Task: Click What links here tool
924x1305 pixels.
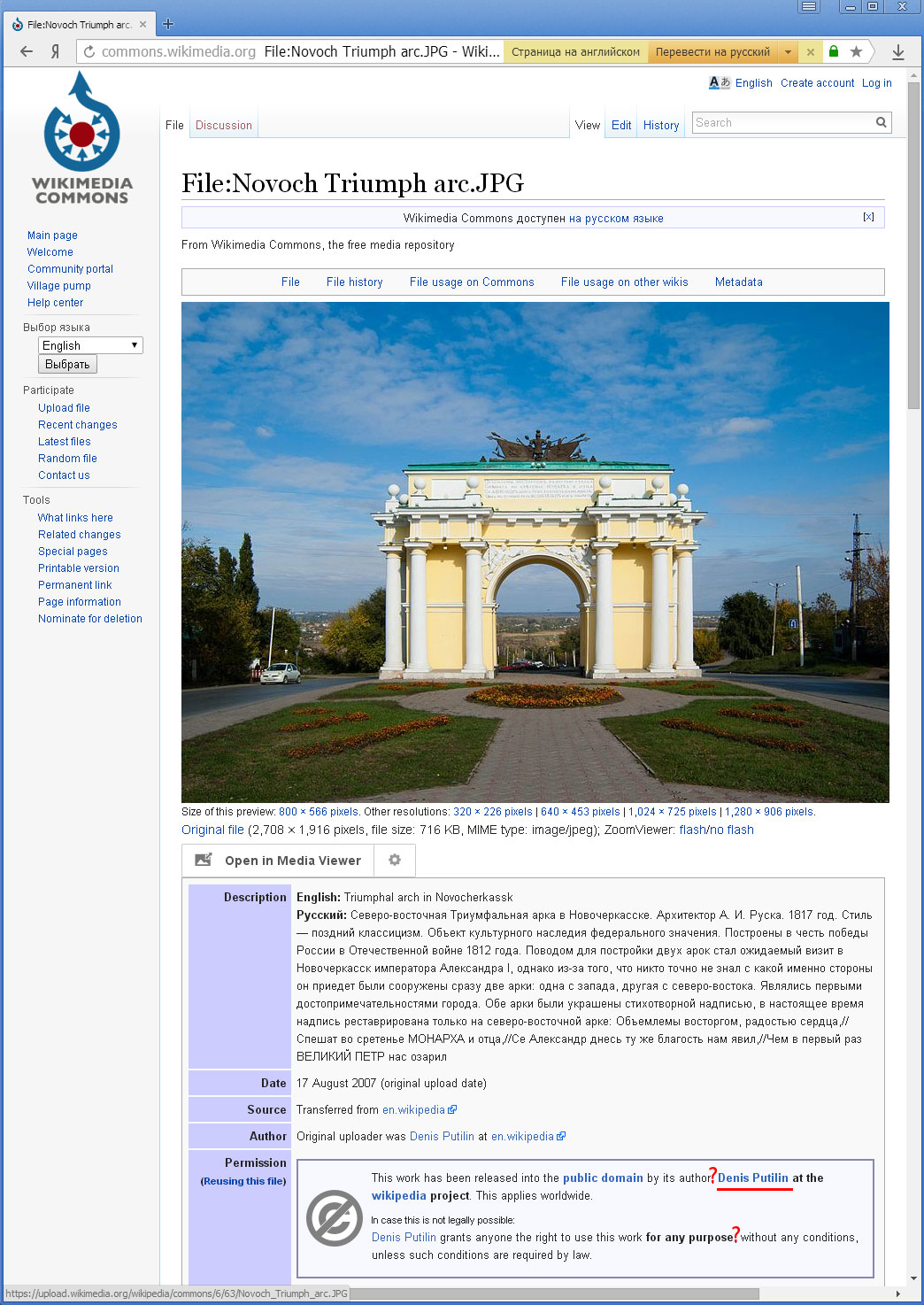Action: point(75,518)
